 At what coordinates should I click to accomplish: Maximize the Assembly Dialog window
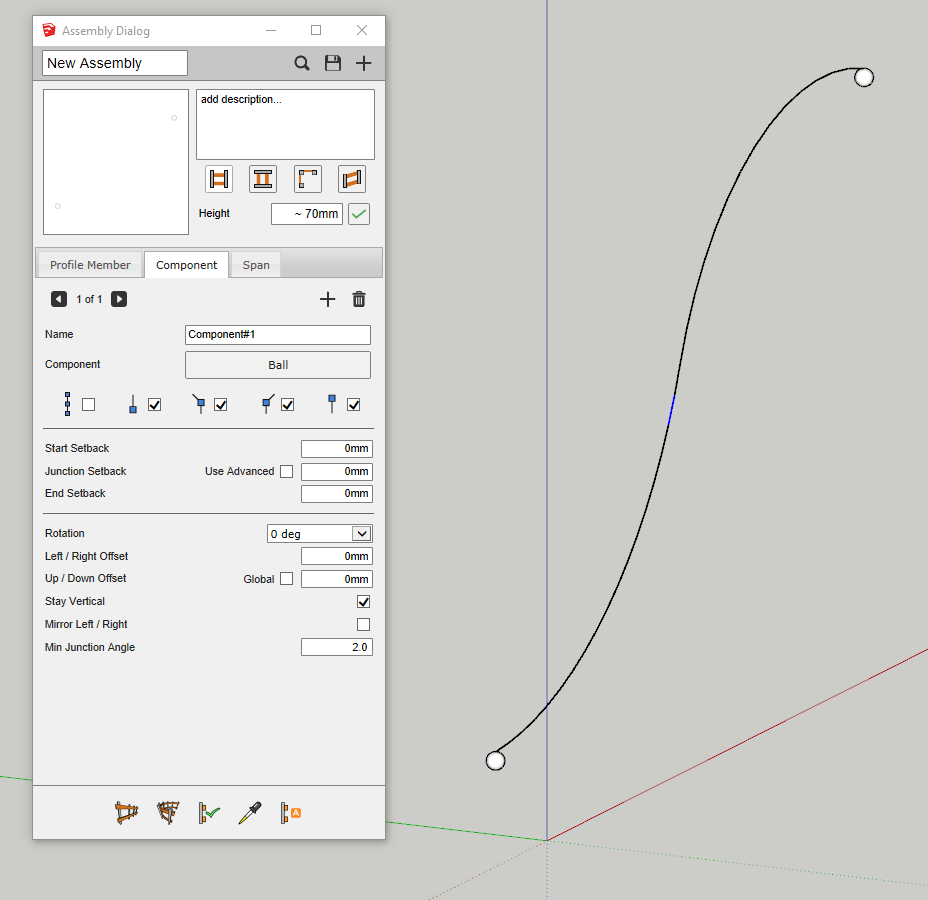click(316, 30)
